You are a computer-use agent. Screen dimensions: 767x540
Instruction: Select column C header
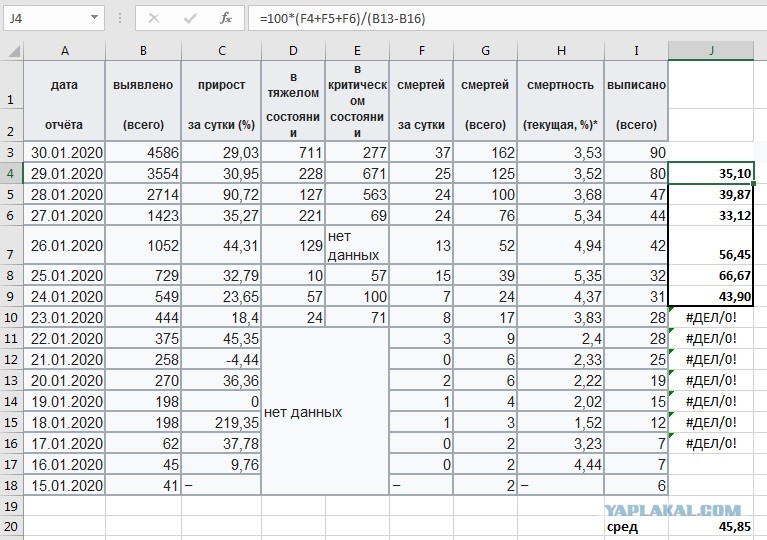pyautogui.click(x=222, y=50)
